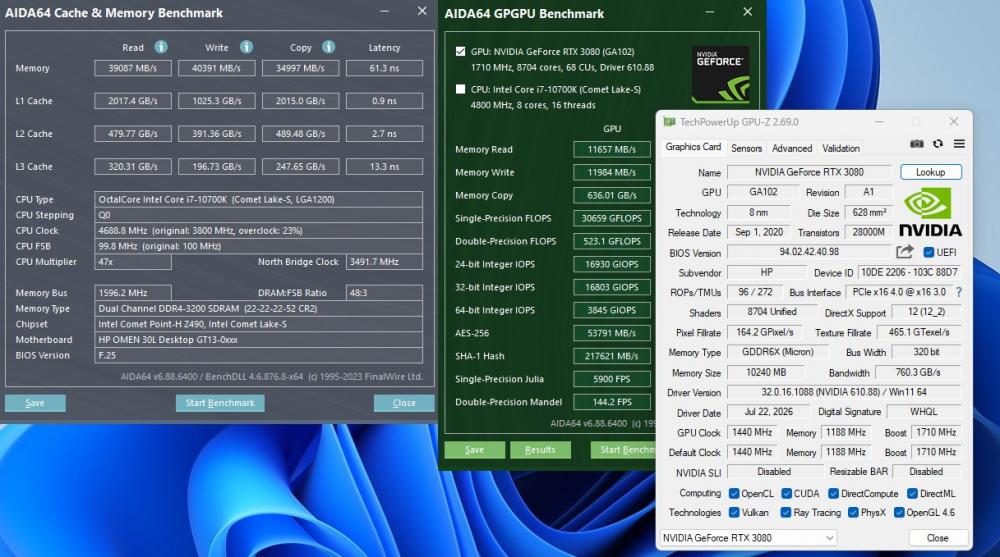
Task: Enable the Intel Core i7-10700K CPU checkbox
Action: 460,89
